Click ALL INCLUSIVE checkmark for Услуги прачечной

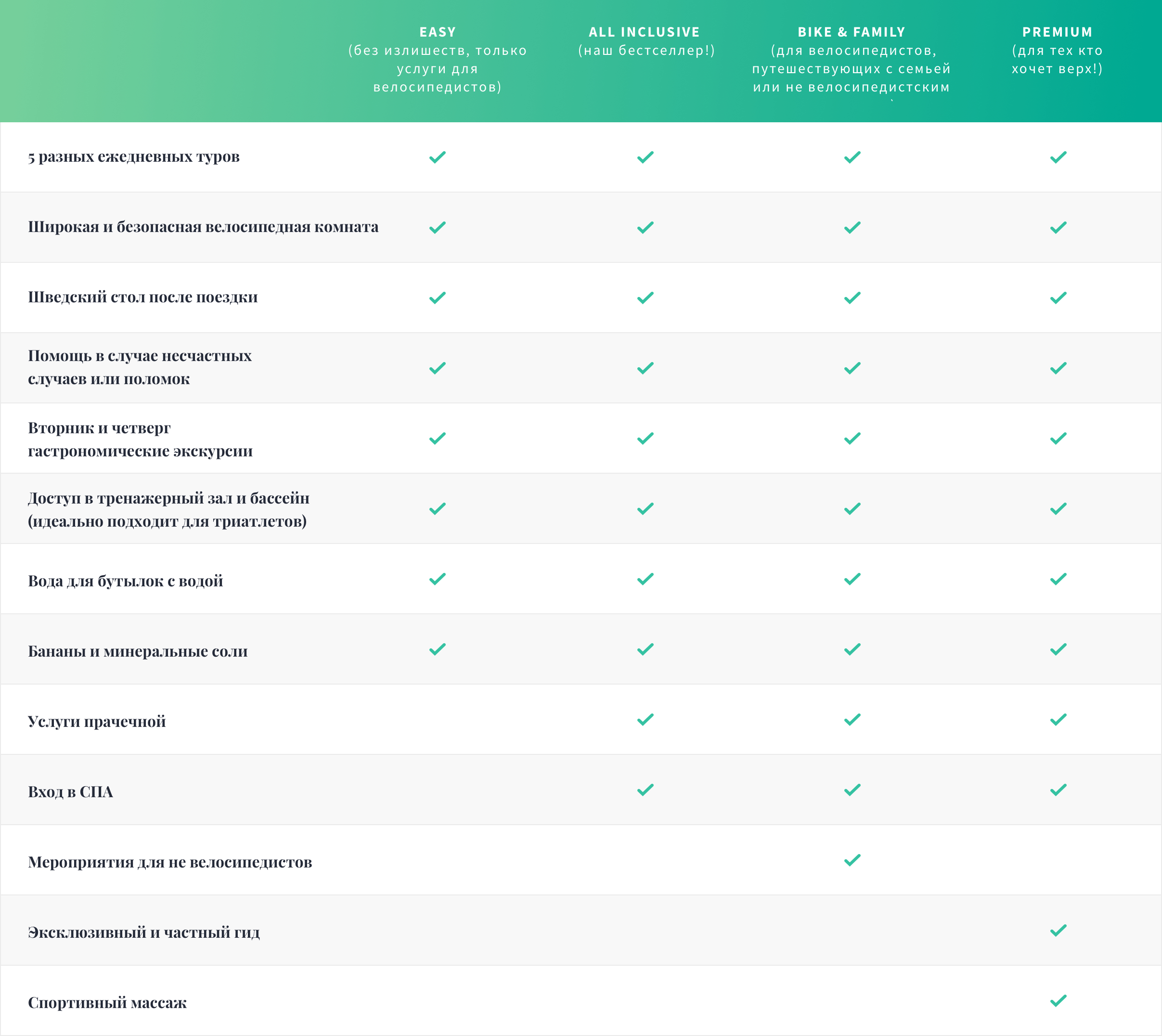tap(646, 720)
